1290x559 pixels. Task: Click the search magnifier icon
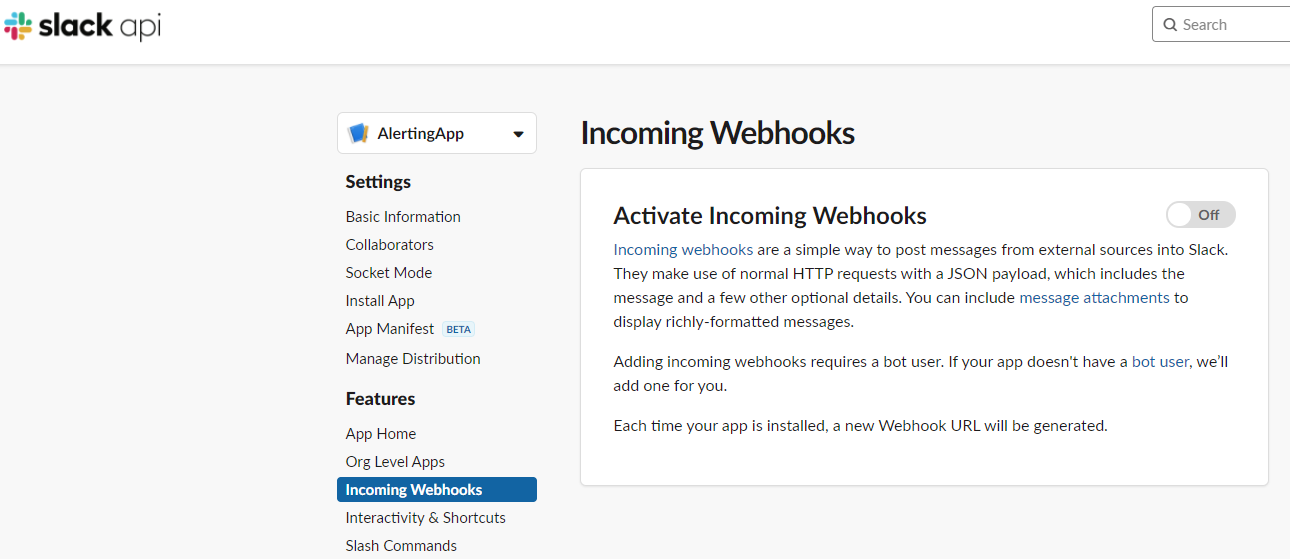[x=1170, y=25]
